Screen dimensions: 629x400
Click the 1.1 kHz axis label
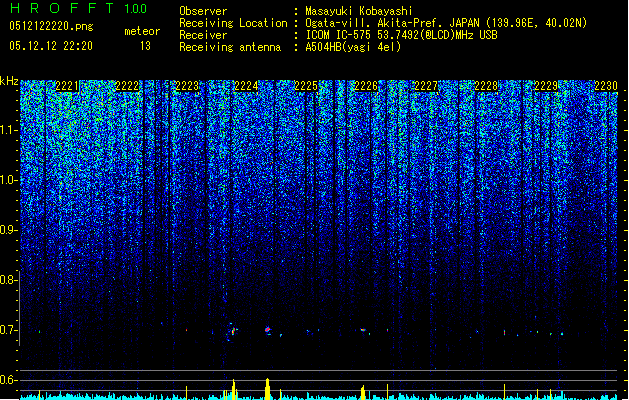tap(8, 130)
